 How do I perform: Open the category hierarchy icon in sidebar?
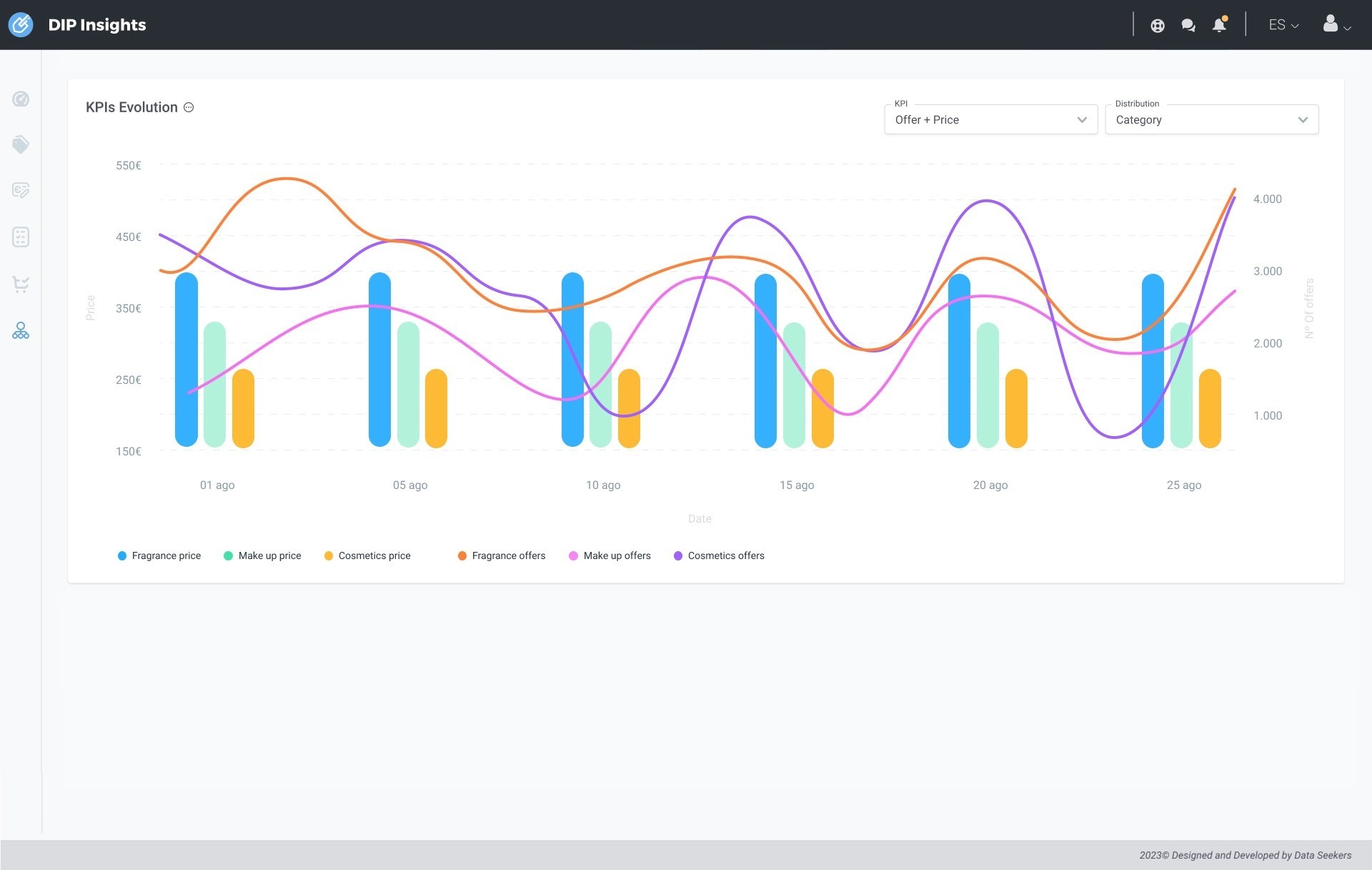point(21,330)
